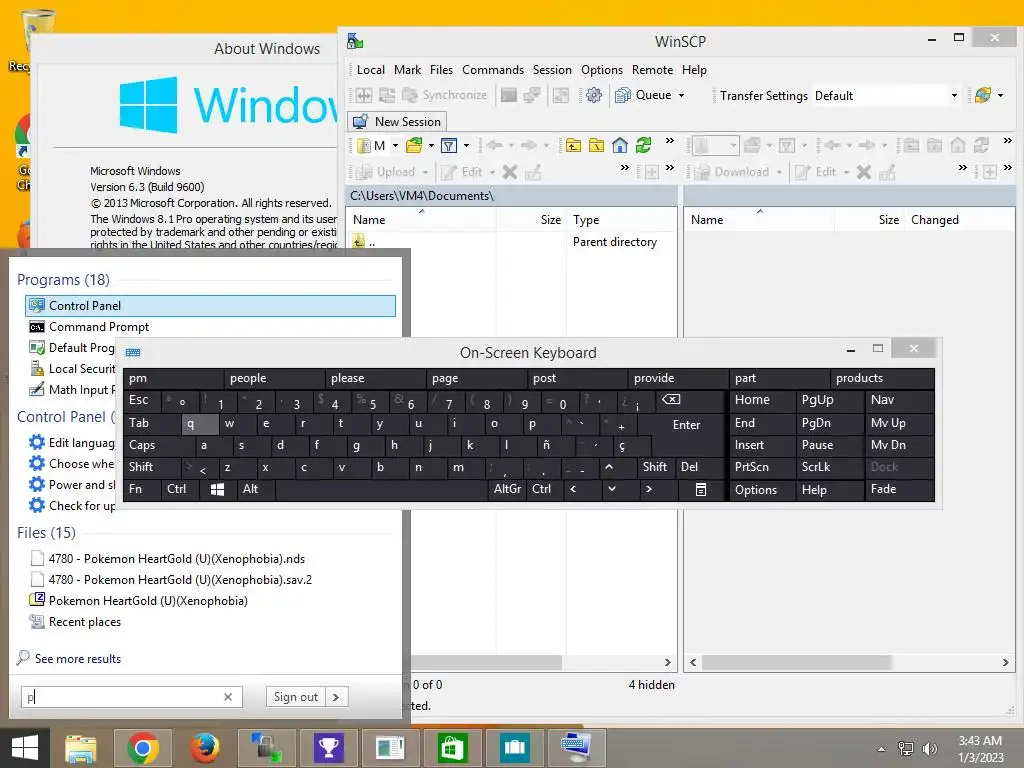Toggle left Shift key on On-Screen Keyboard
Image resolution: width=1024 pixels, height=768 pixels.
152,467
